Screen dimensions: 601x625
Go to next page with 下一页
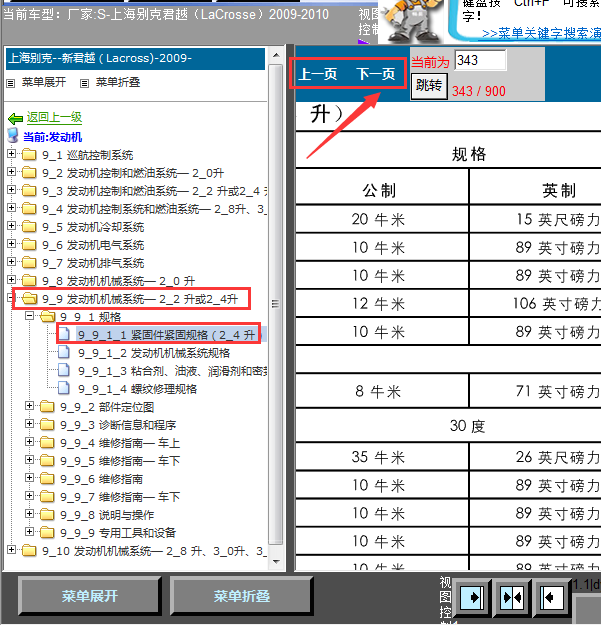(376, 74)
